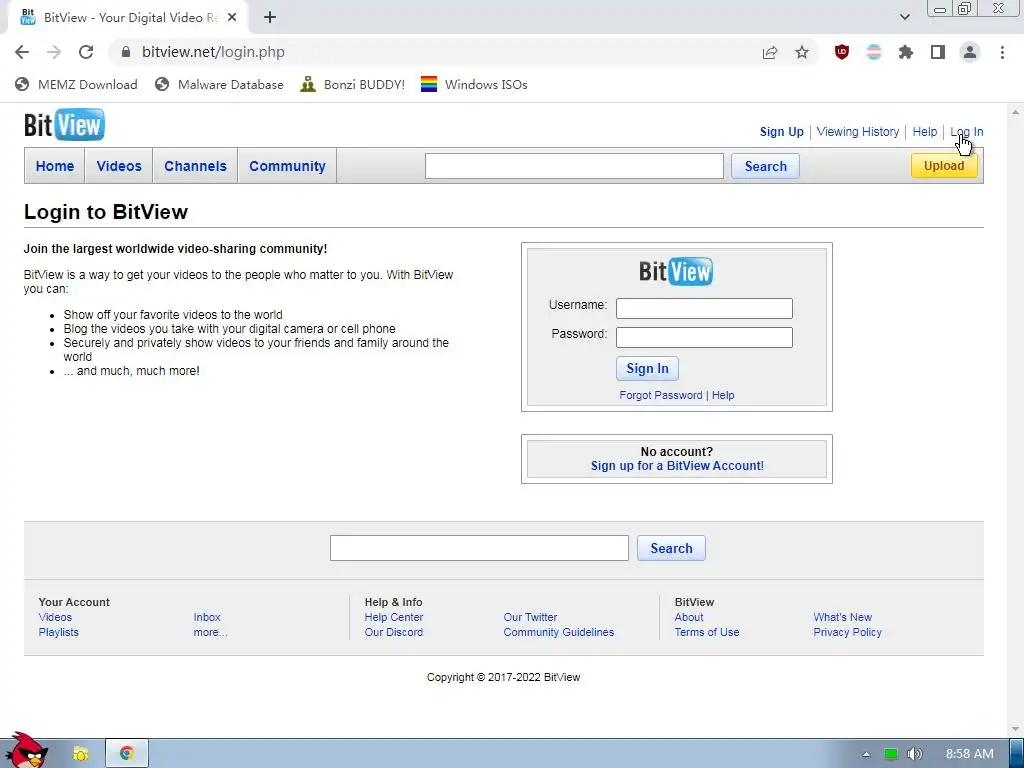Bookmark this page with the star icon
This screenshot has width=1024, height=768.
coord(802,52)
